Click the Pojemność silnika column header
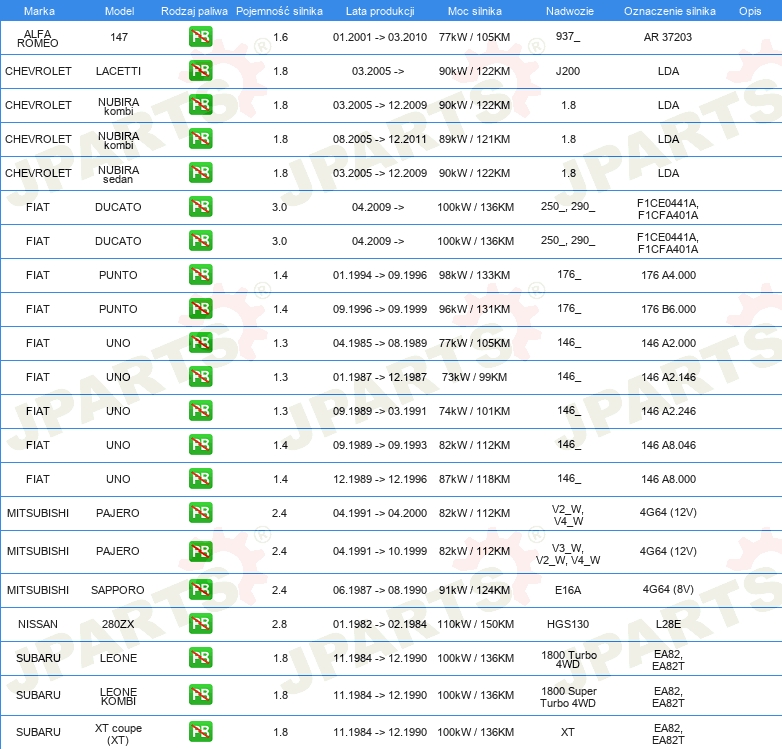The image size is (782, 749). [x=279, y=11]
